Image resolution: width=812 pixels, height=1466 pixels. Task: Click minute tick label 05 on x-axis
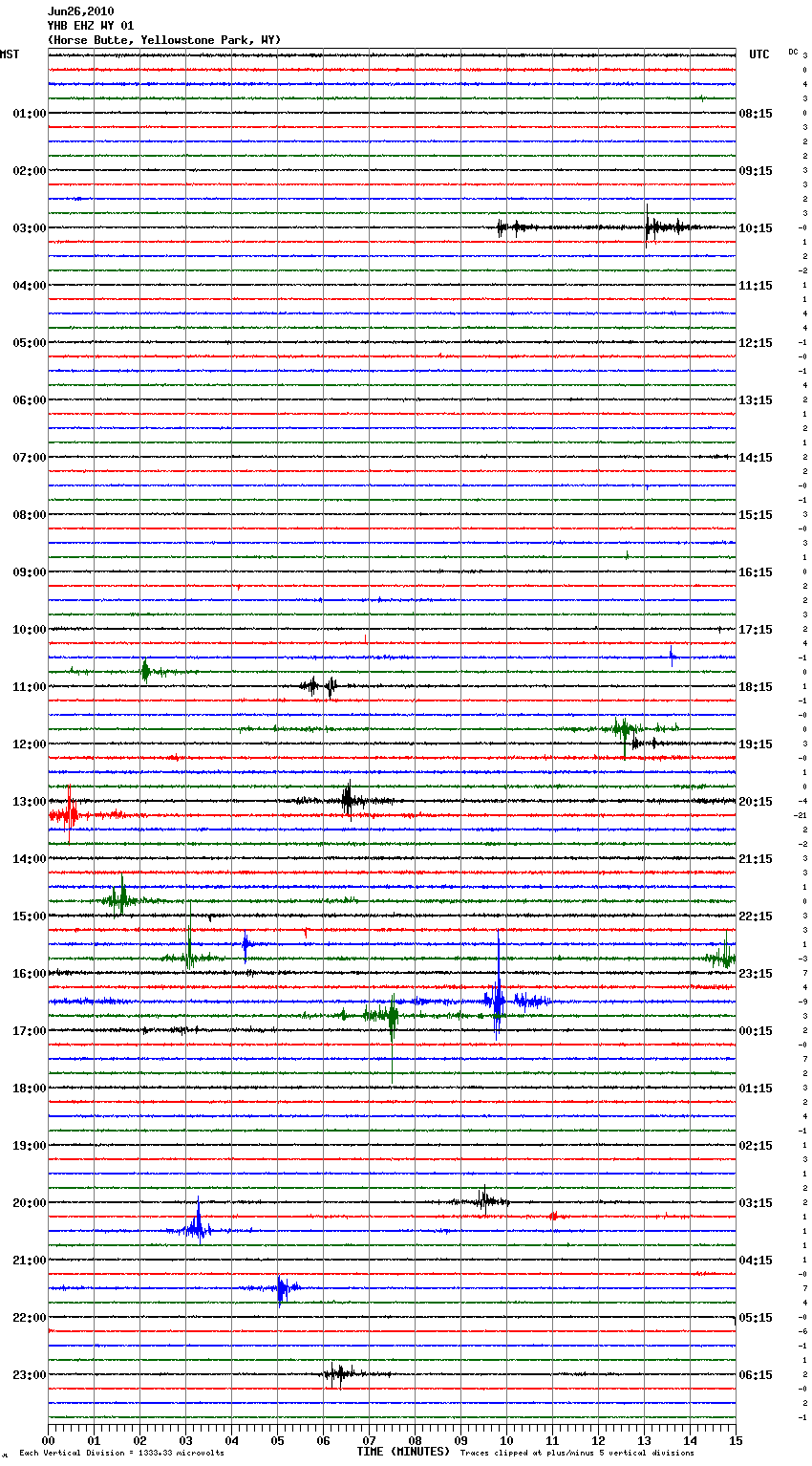(x=277, y=1440)
